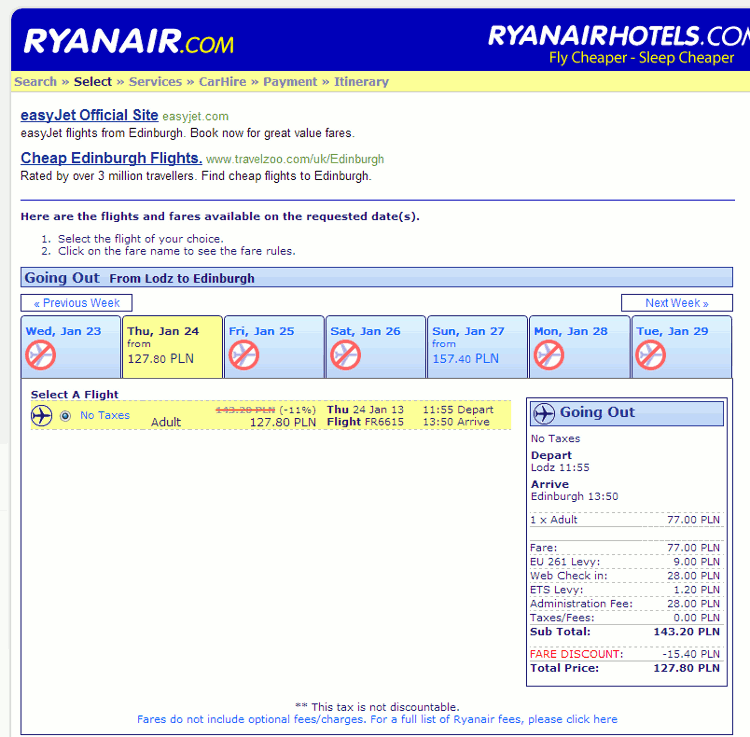The height and width of the screenshot is (737, 750).
Task: Click the Lodz 11:55 departure text
Action: (x=560, y=468)
